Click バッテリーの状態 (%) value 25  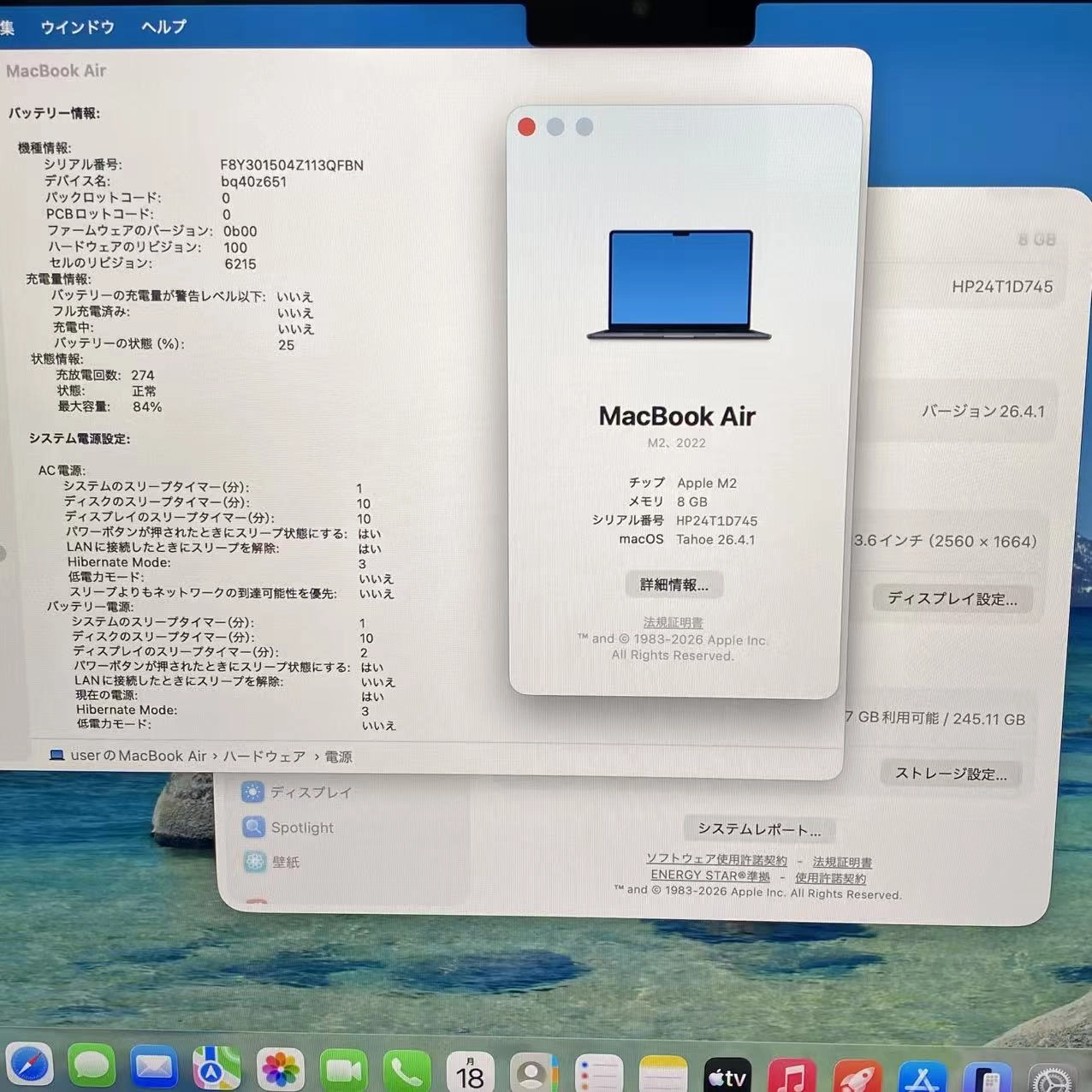click(286, 345)
